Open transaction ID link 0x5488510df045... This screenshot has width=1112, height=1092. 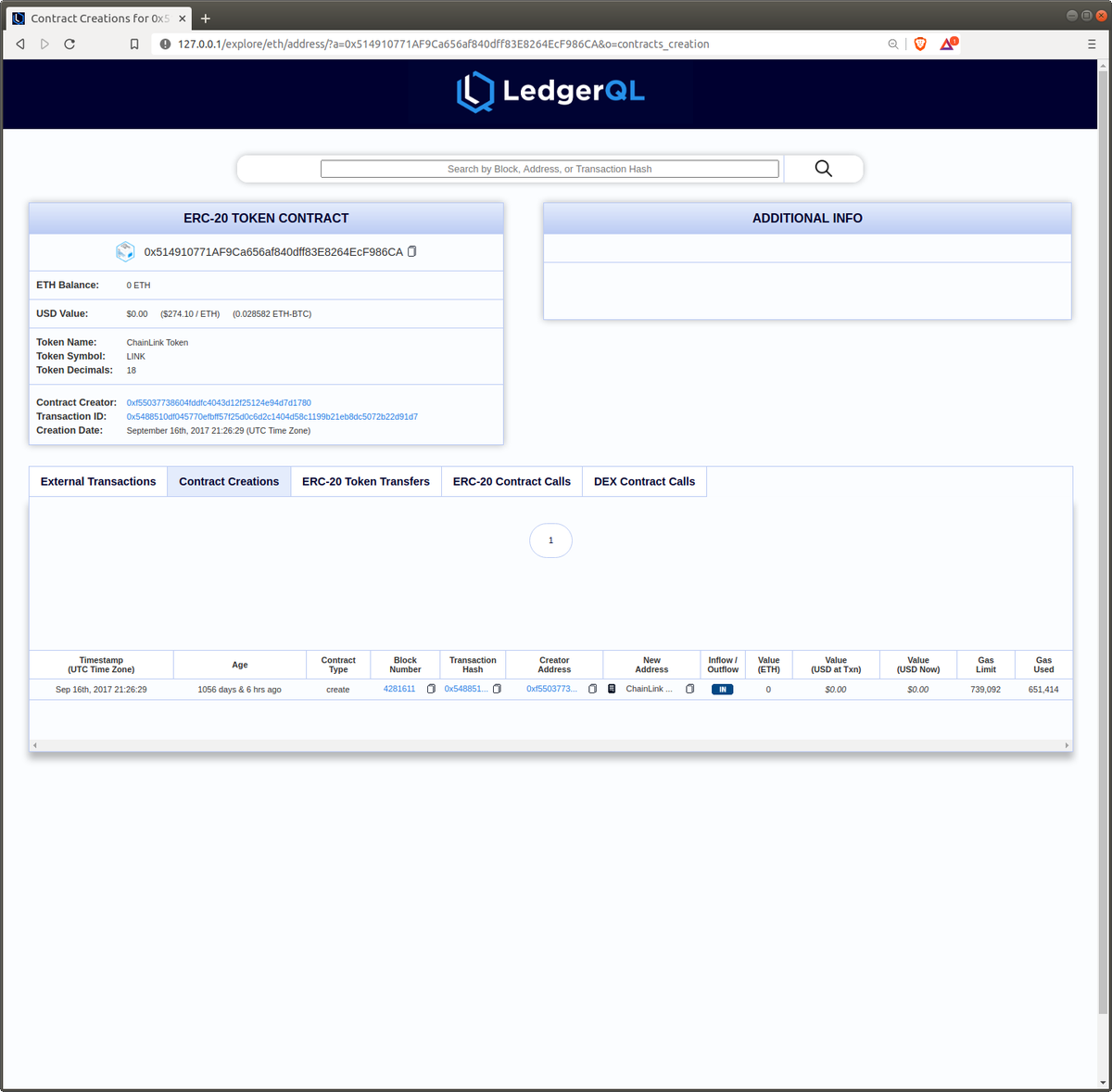[272, 416]
